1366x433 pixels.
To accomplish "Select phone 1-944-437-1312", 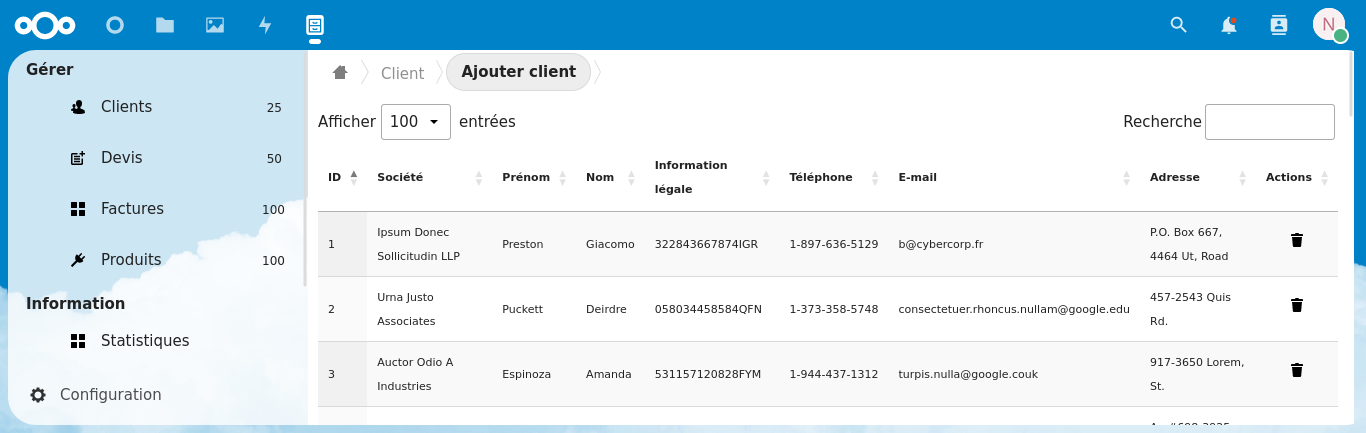I will pyautogui.click(x=834, y=374).
